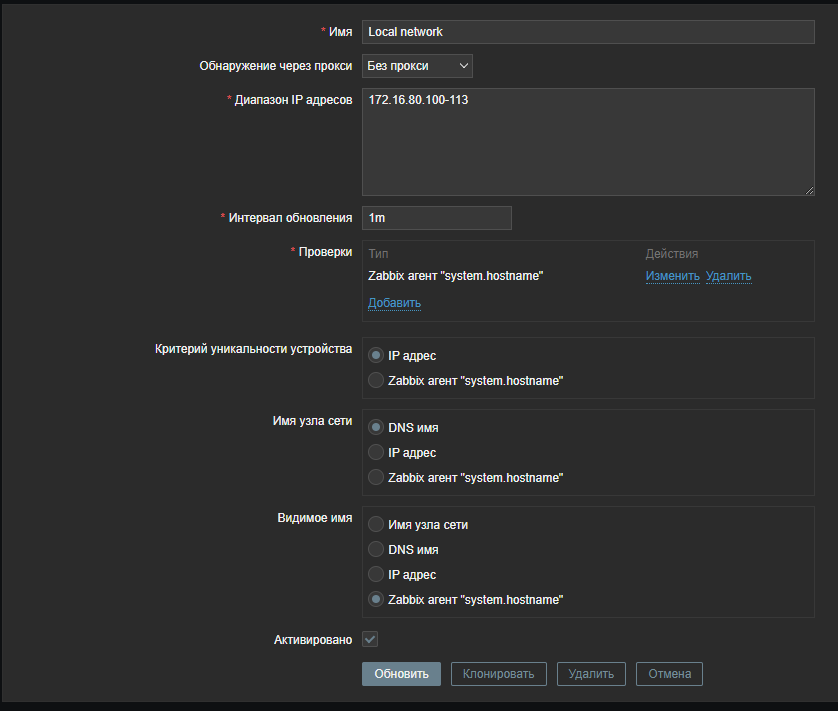Click the bottom 'Удалить' button
Screen dimensions: 838x711
click(x=591, y=673)
